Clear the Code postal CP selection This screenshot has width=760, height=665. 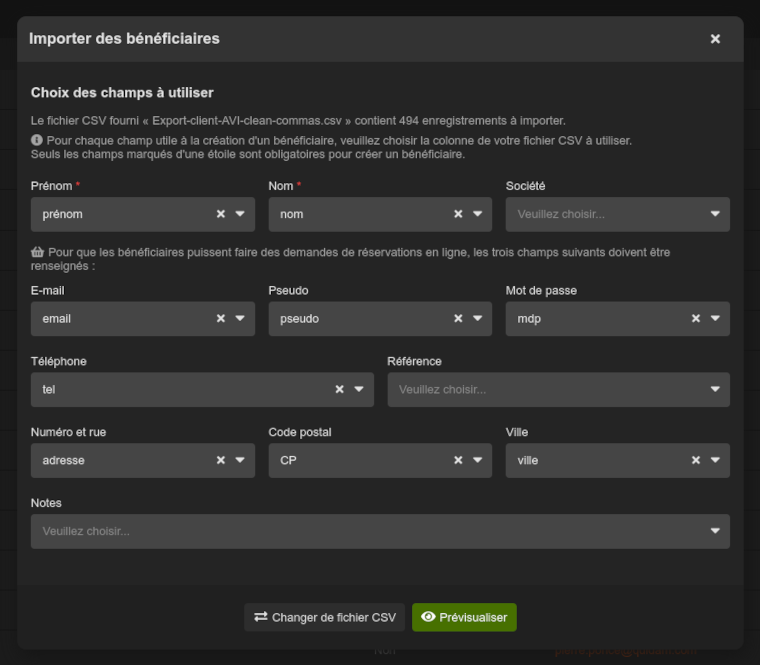click(458, 461)
